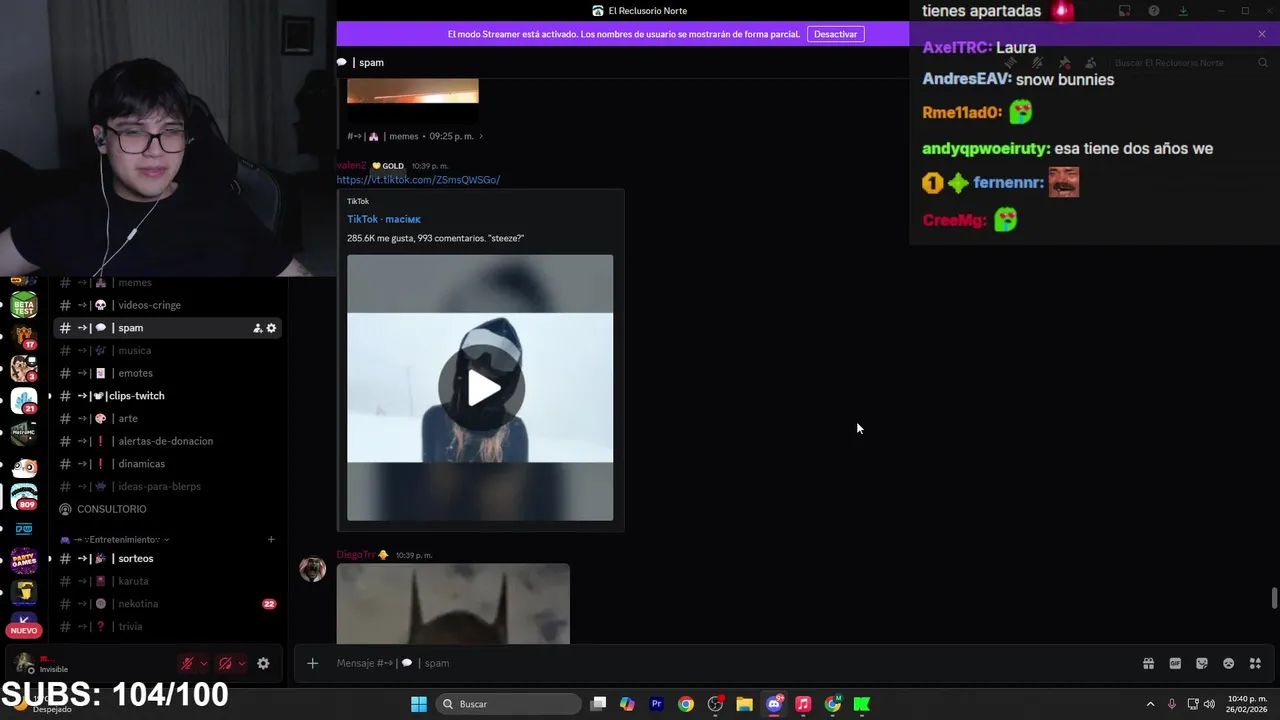Image resolution: width=1280 pixels, height=720 pixels.
Task: Open the trivia channel
Action: [x=167, y=626]
